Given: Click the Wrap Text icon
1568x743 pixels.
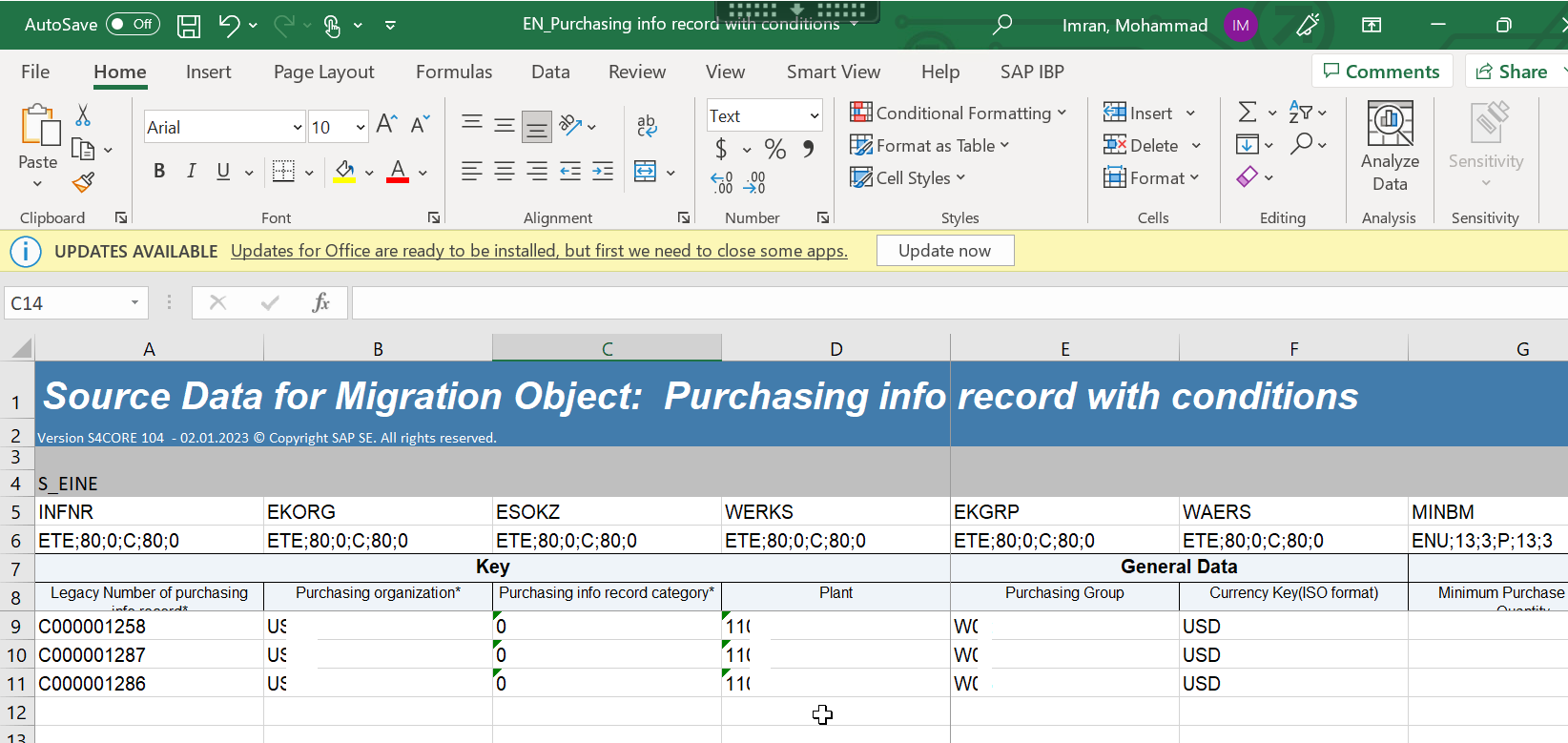Looking at the screenshot, I should click(647, 125).
